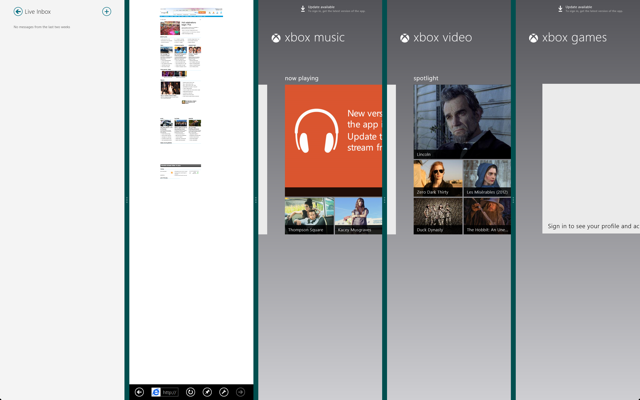Click 'No messages from the last two weeks' text
Screen dimensions: 640x400
coord(42,27)
